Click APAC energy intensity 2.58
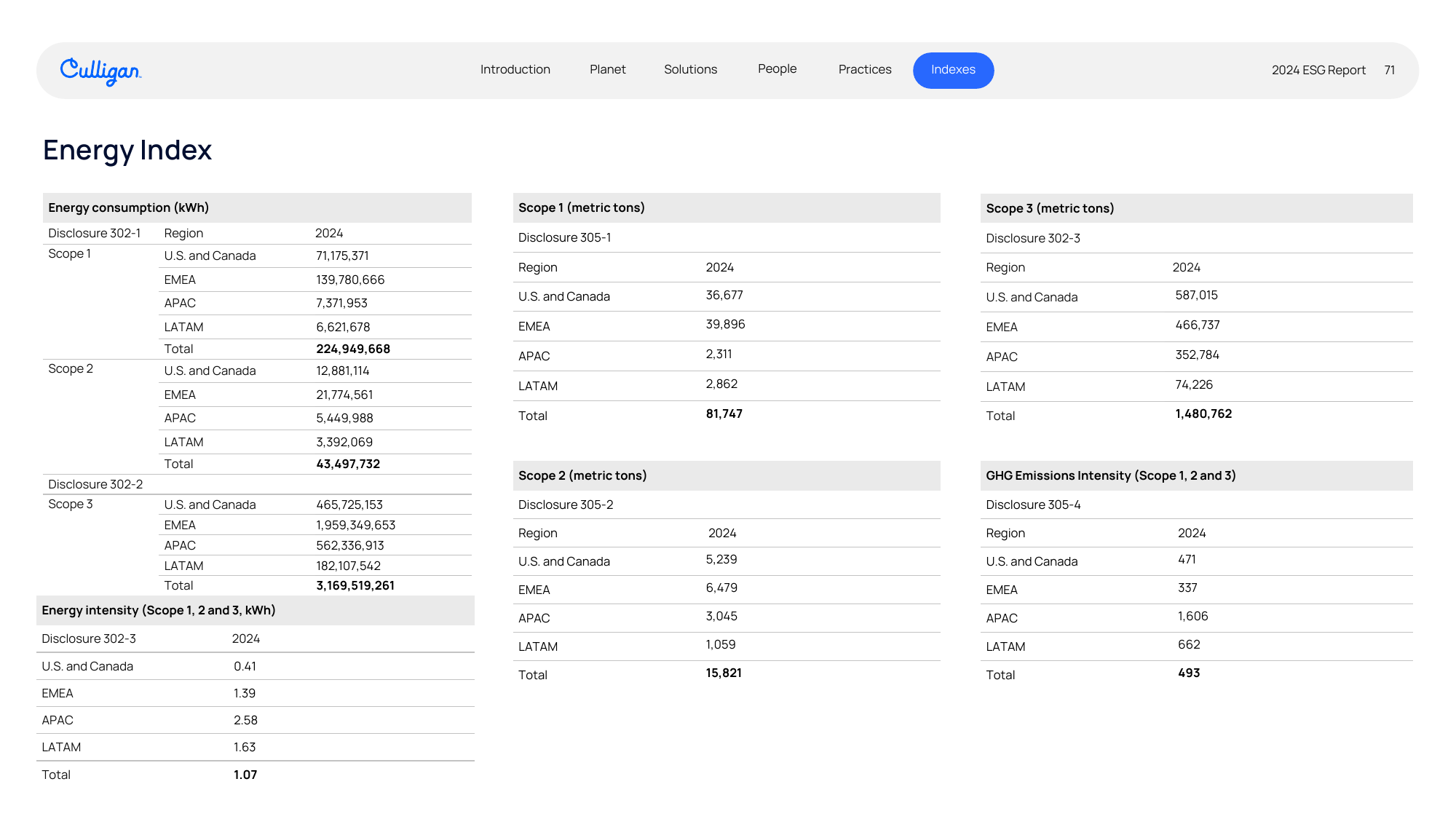The width and height of the screenshot is (1456, 819). click(x=245, y=721)
